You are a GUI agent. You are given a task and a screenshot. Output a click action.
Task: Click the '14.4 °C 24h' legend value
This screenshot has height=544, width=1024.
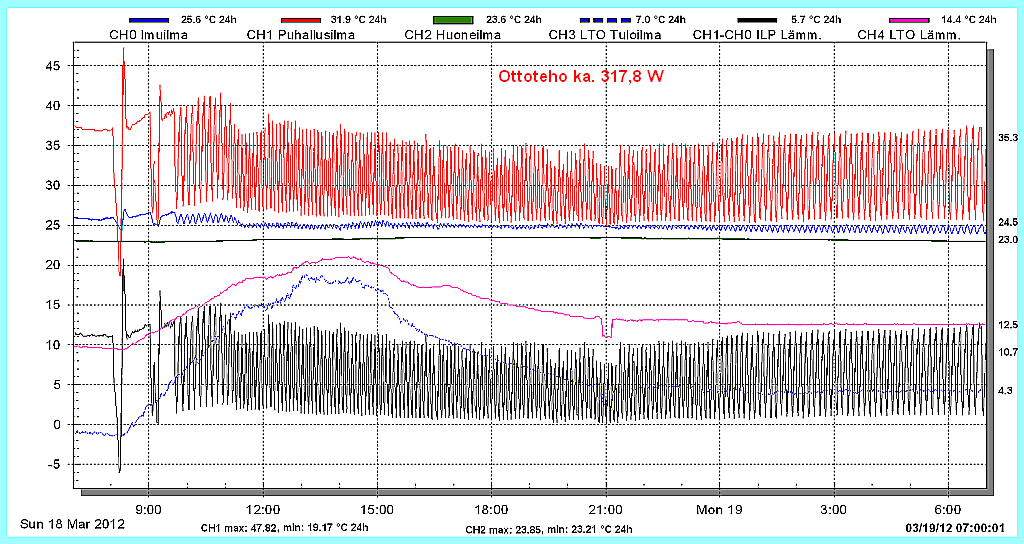[968, 21]
